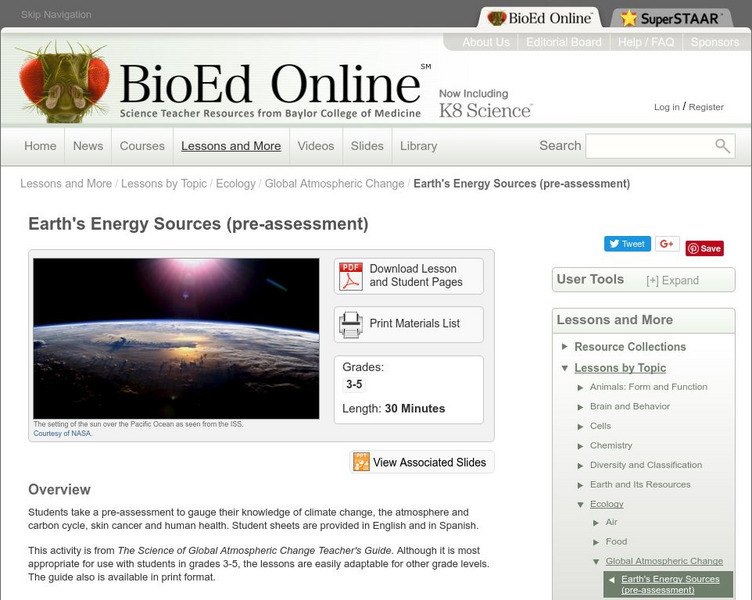Expand Animals: Form and Function arrow
This screenshot has width=752, height=600.
tap(580, 388)
